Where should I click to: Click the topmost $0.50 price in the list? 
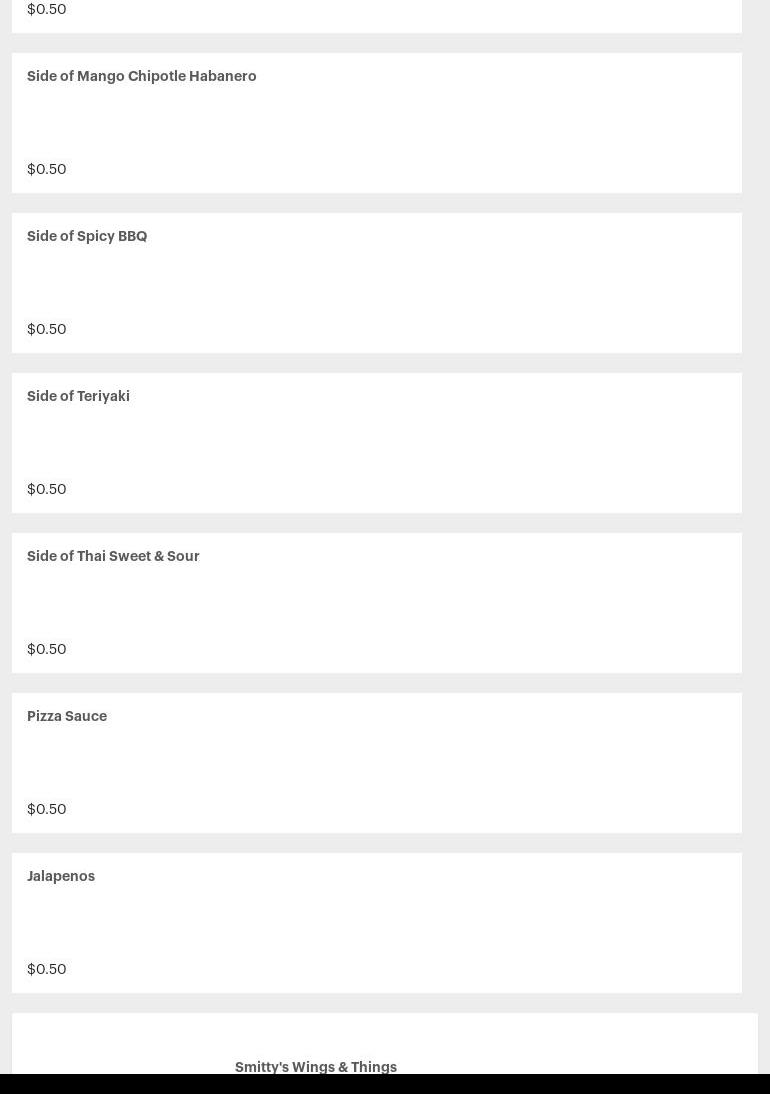coord(47,9)
